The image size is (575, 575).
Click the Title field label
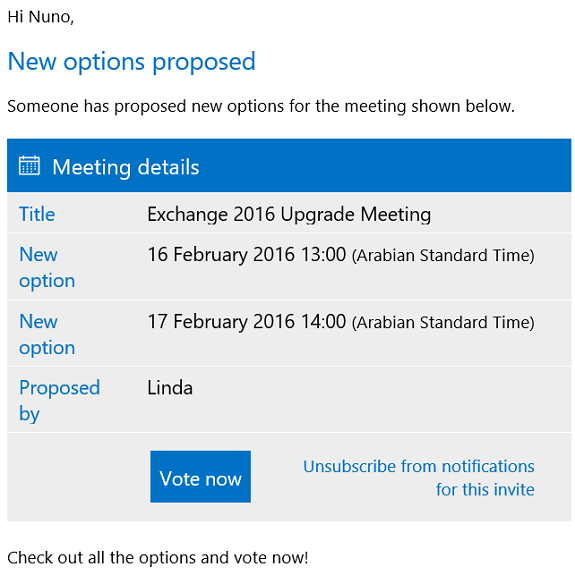pos(37,214)
